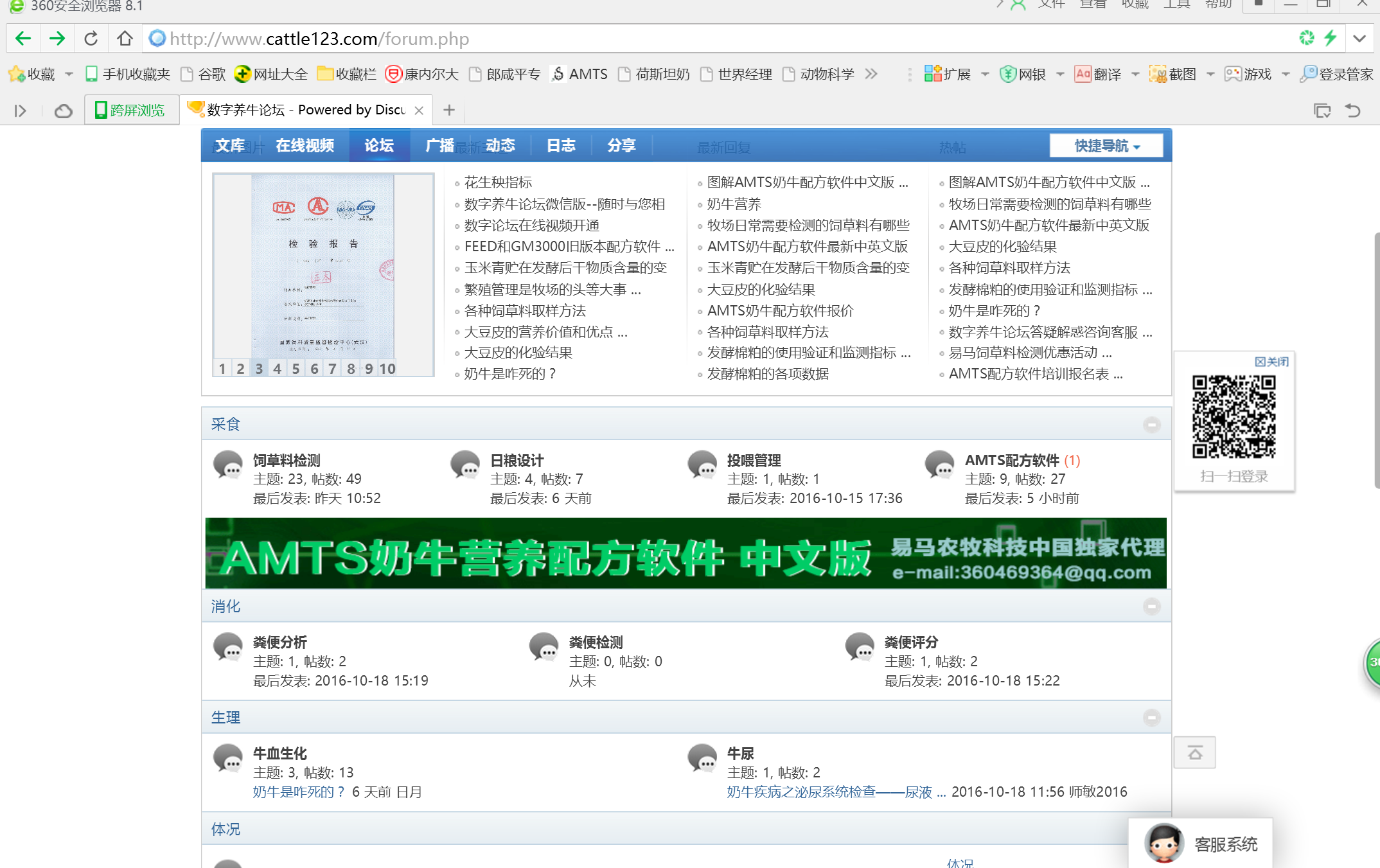Open the browser home page
Screen dimensions: 1380x868
[125, 39]
